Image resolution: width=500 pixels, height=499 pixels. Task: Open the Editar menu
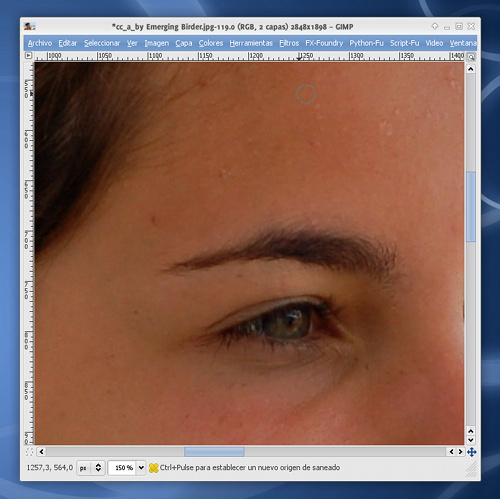pos(68,43)
